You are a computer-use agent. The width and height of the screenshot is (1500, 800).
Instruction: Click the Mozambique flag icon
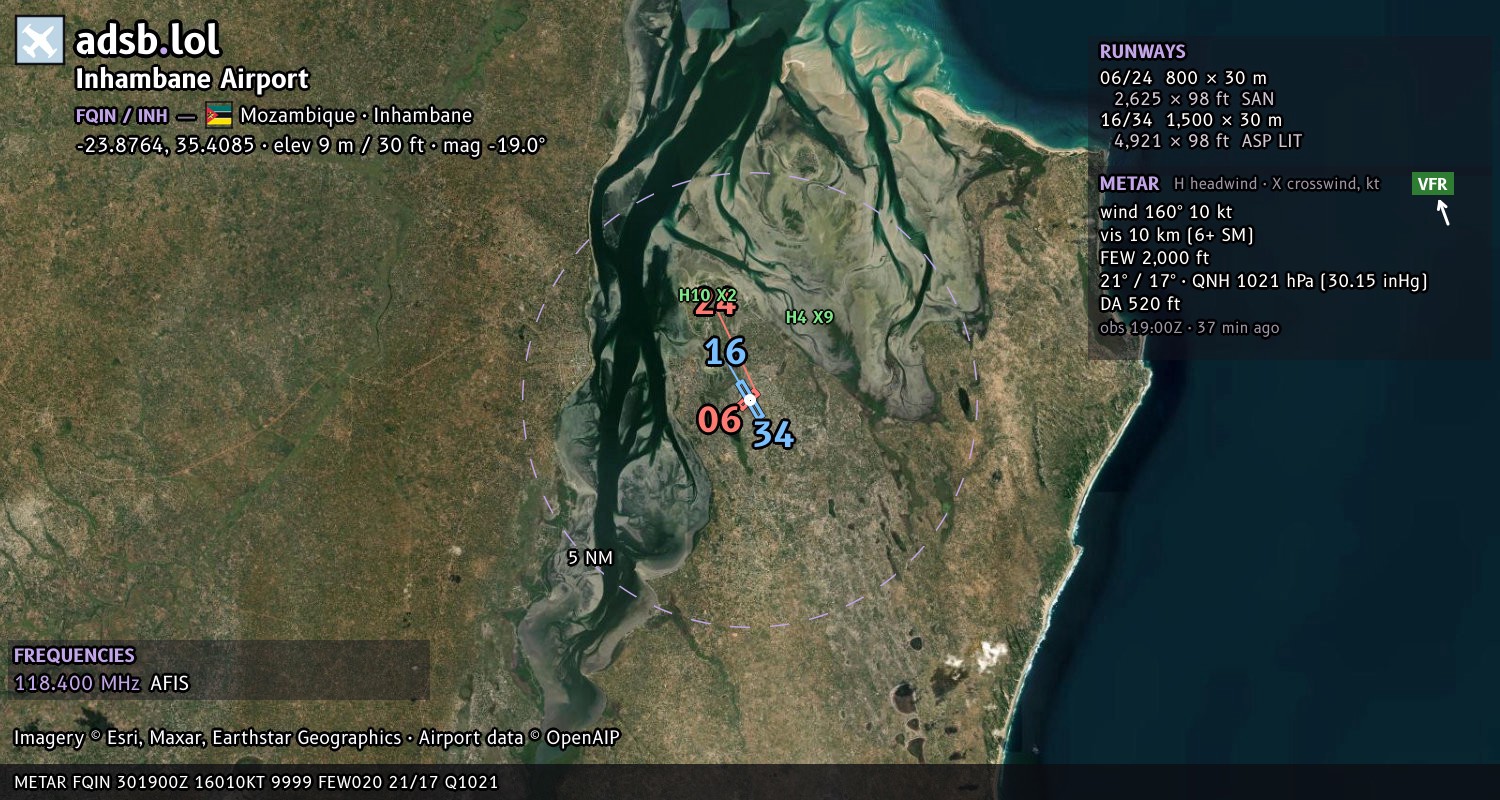(219, 115)
